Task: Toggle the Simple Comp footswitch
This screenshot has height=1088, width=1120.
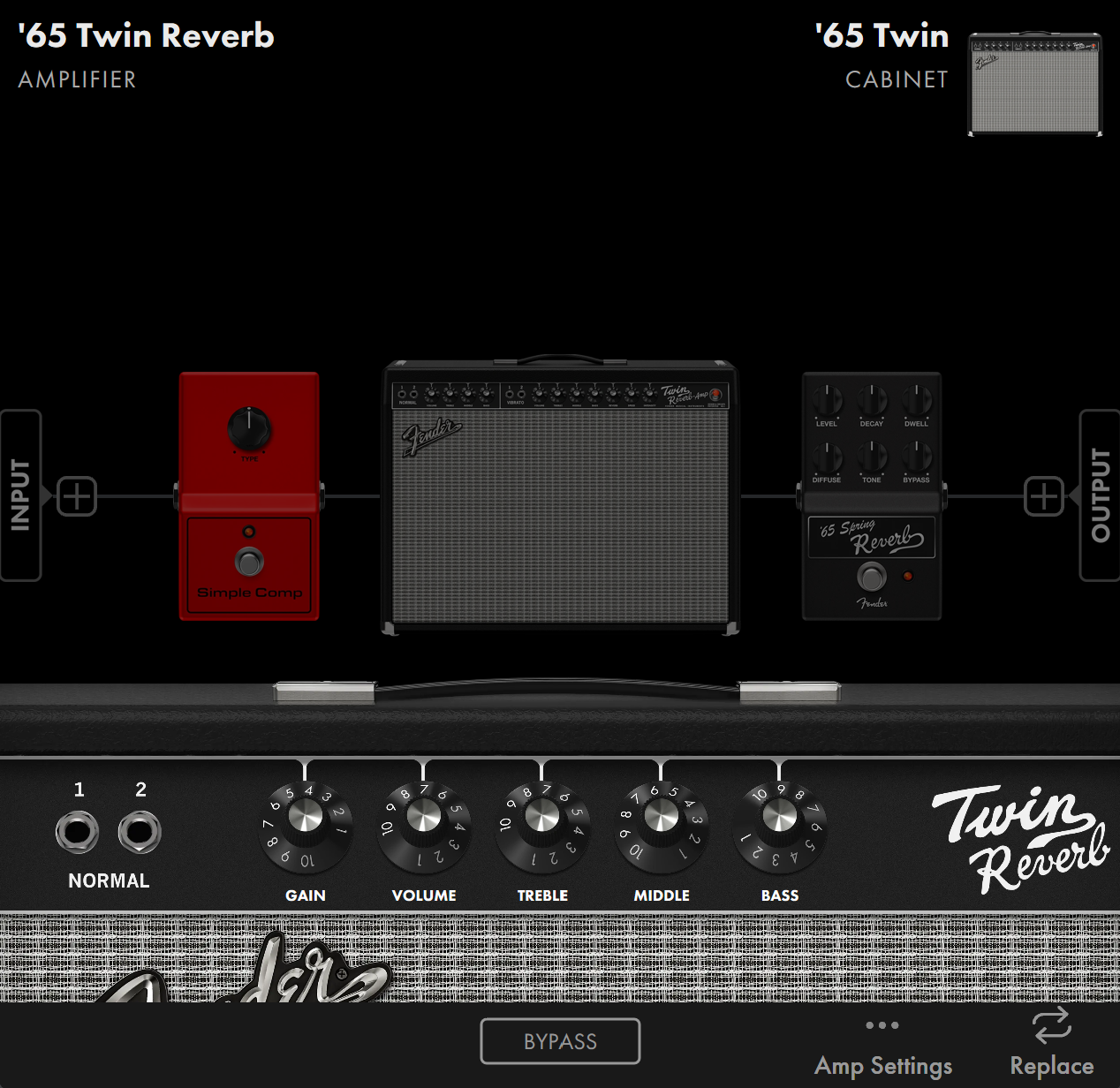Action: coord(249,562)
